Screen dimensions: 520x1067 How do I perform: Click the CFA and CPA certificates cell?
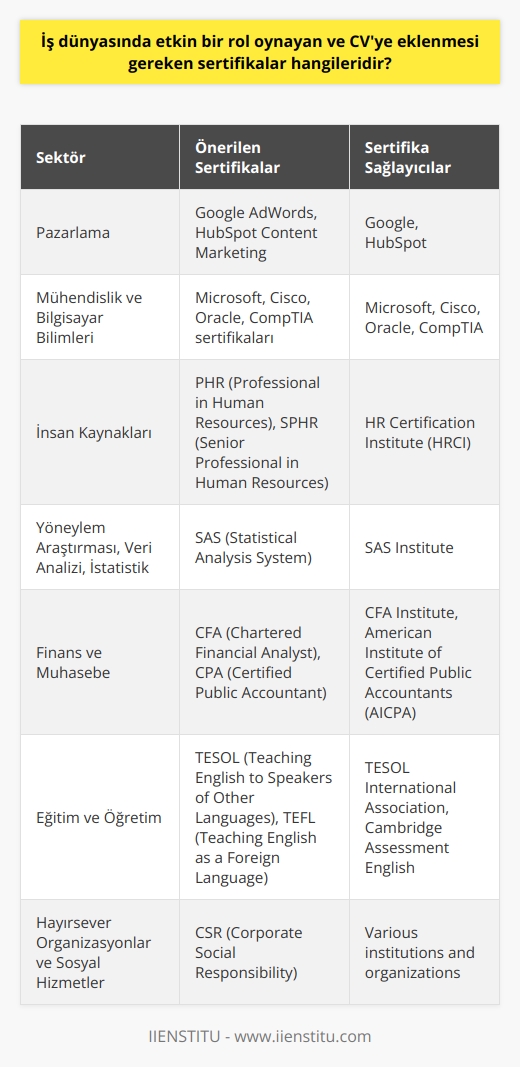(264, 661)
